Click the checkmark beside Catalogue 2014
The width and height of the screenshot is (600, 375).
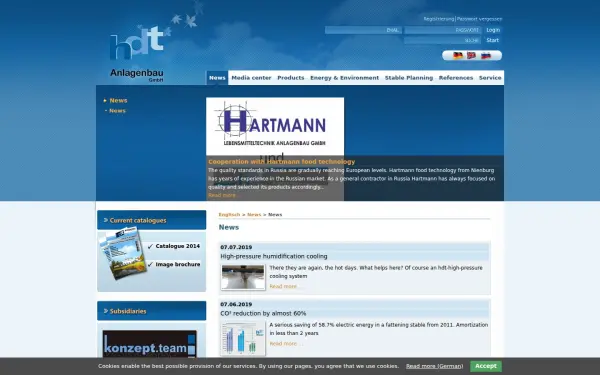[150, 246]
